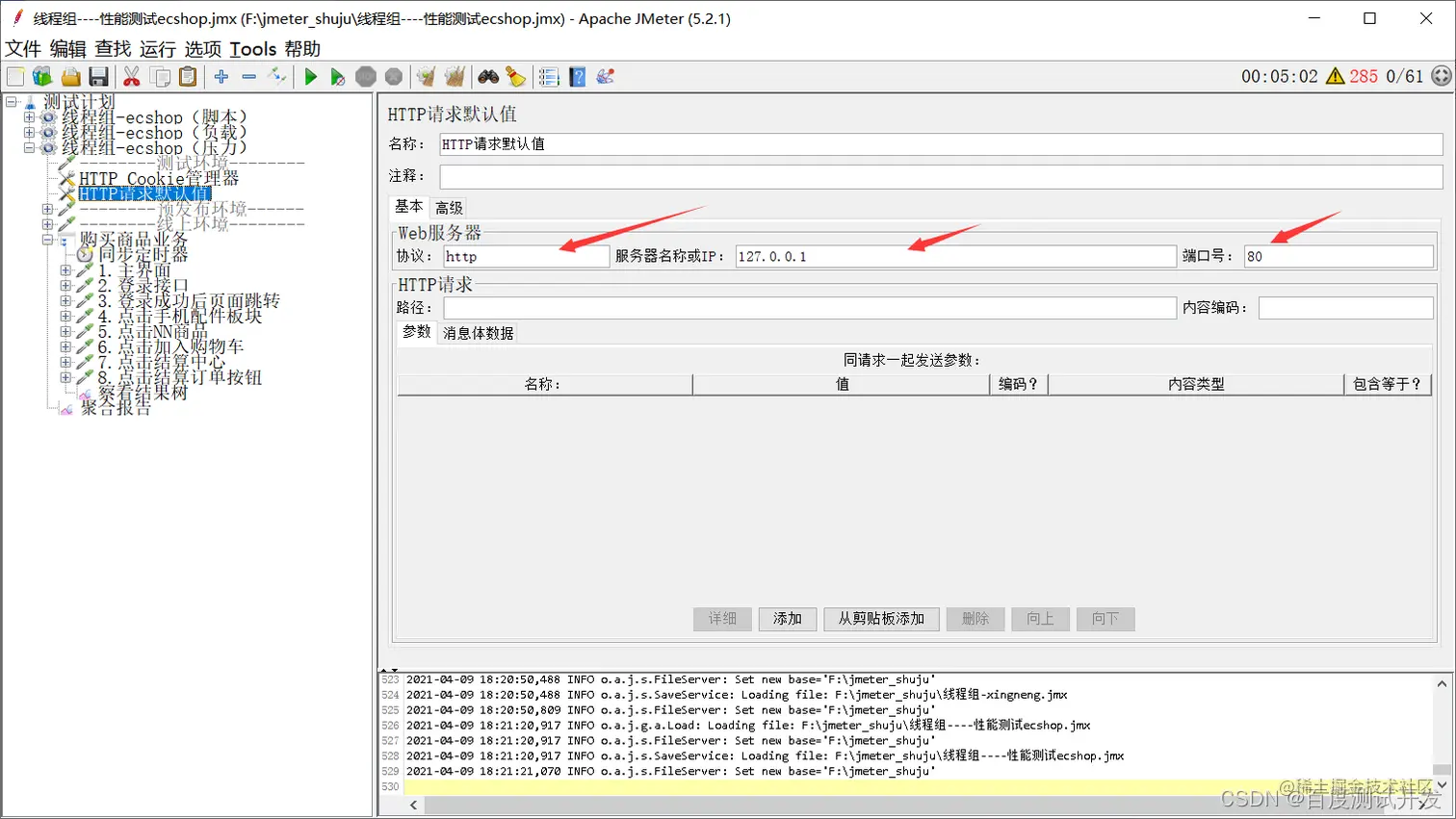Click the Start no pauses icon
The image size is (1456, 819).
[x=337, y=77]
